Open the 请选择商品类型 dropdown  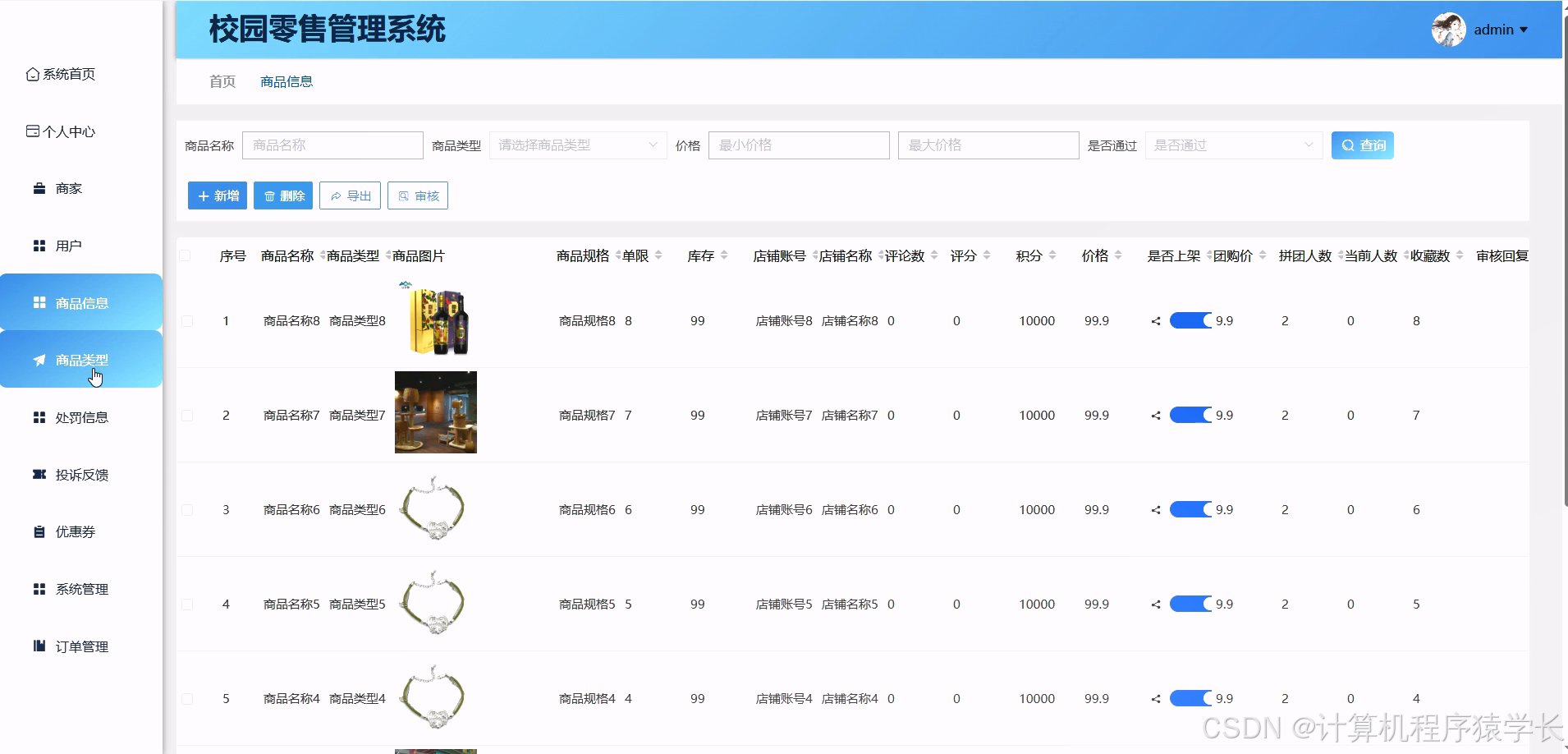(577, 145)
